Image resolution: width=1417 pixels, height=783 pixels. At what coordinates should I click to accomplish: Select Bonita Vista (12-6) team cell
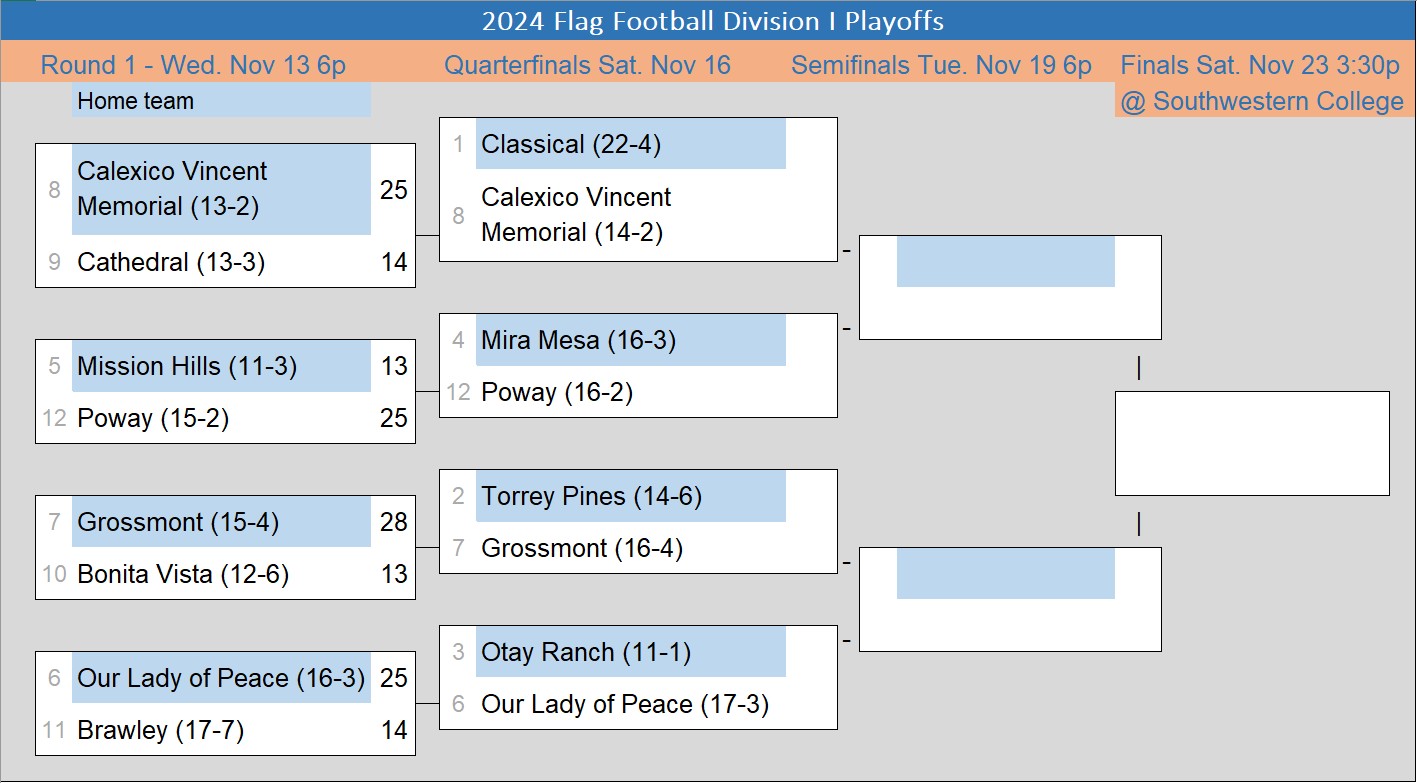pos(183,575)
